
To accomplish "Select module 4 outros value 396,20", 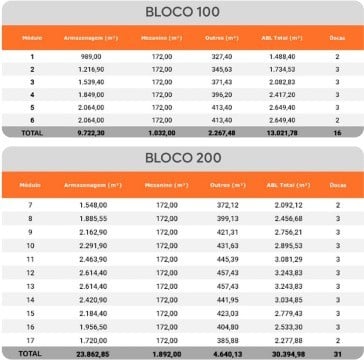I will [x=222, y=95].
